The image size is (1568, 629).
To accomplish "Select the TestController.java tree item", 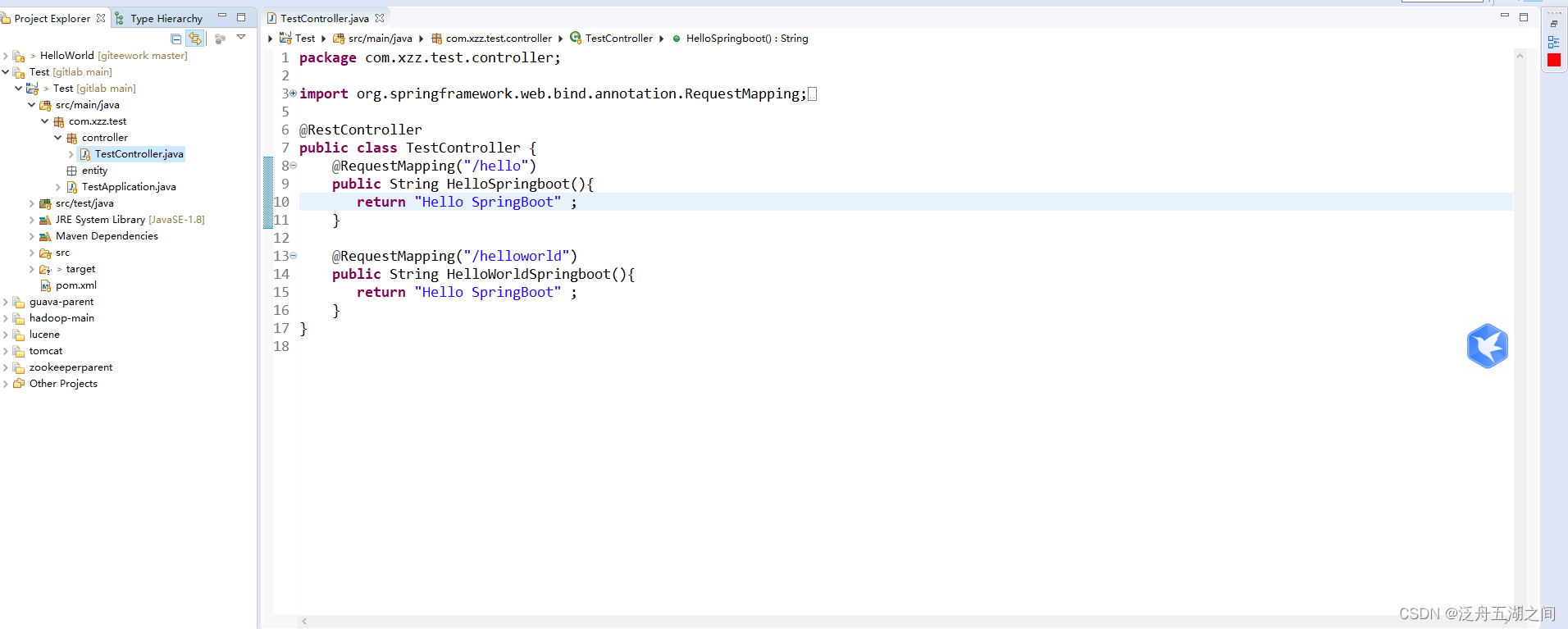I will tap(139, 154).
